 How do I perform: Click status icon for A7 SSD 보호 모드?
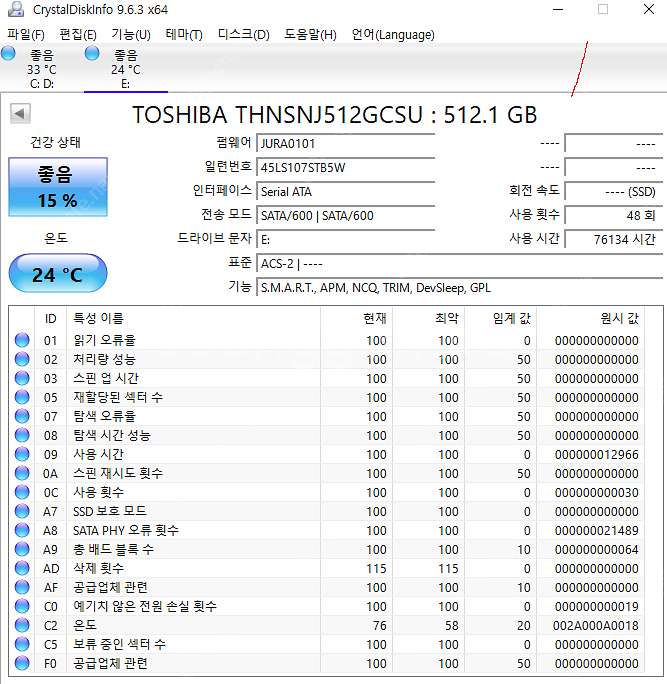coord(22,511)
